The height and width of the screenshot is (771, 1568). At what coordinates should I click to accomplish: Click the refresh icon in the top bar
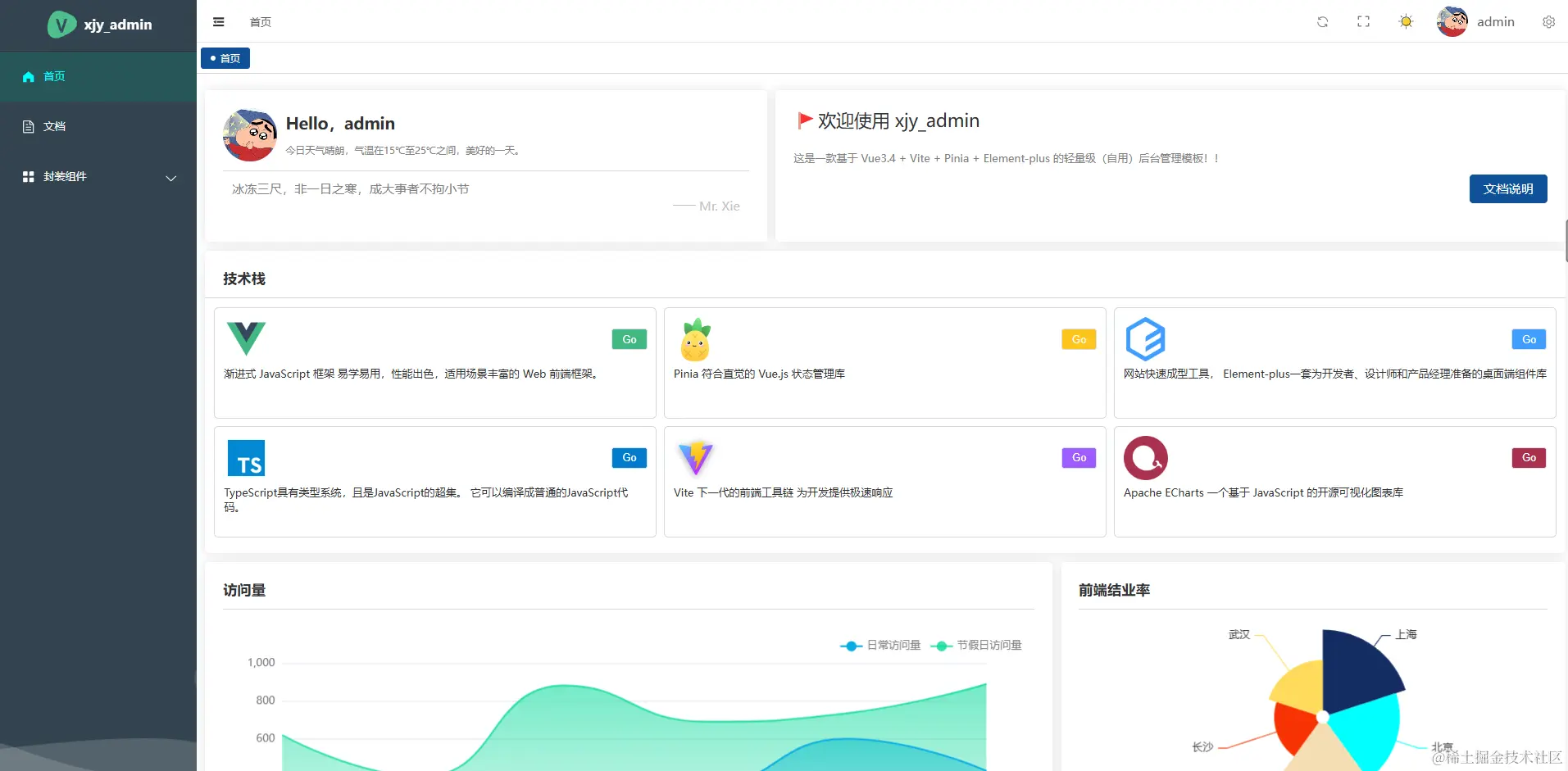1322,21
